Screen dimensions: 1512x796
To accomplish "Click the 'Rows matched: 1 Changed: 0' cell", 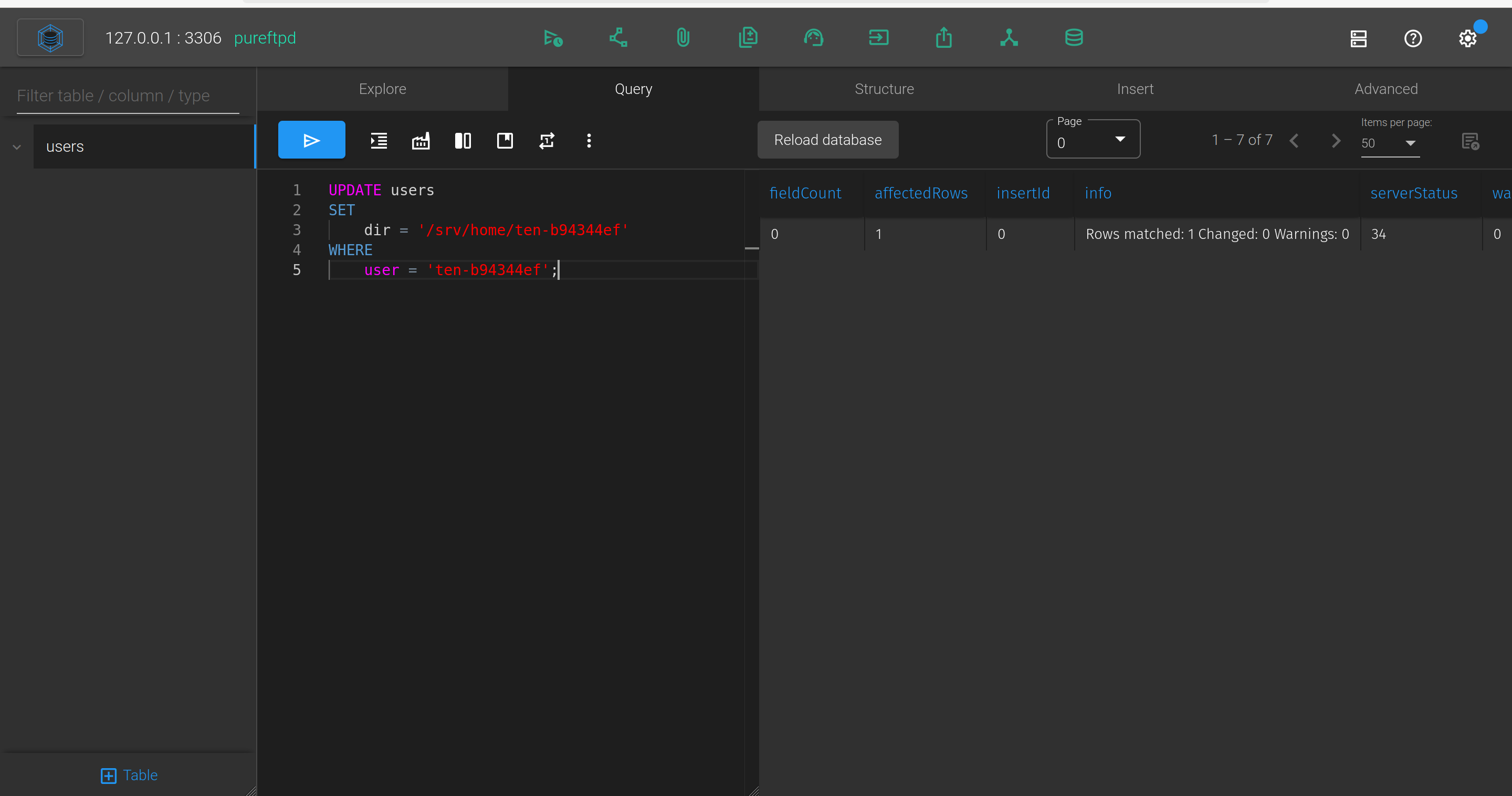I will 1217,234.
